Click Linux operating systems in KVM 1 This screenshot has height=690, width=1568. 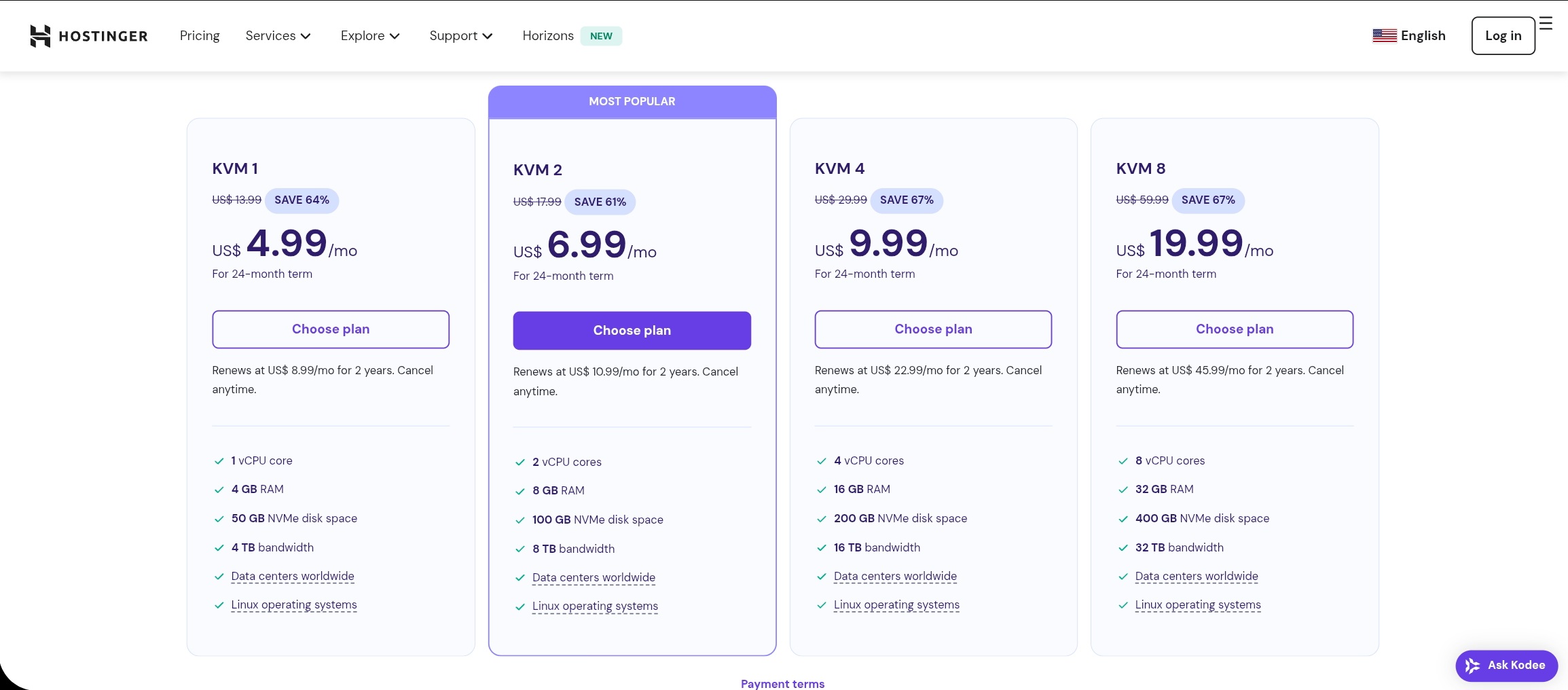[294, 605]
